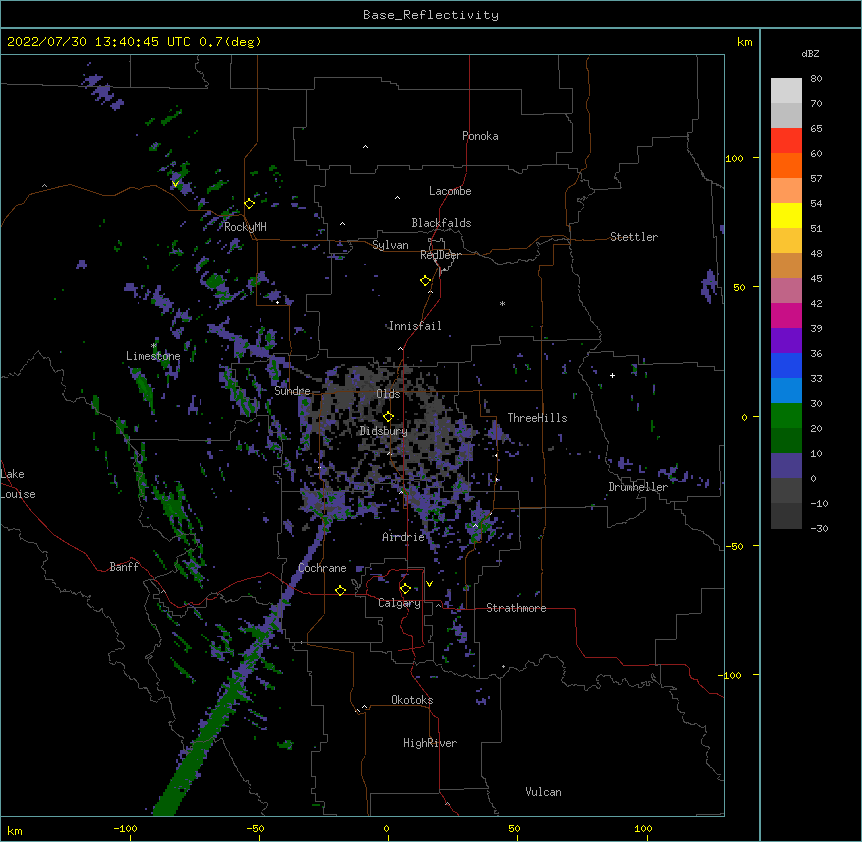Pick the blue 33-36 dBZ legend swatch
This screenshot has width=862, height=842.
(786, 365)
